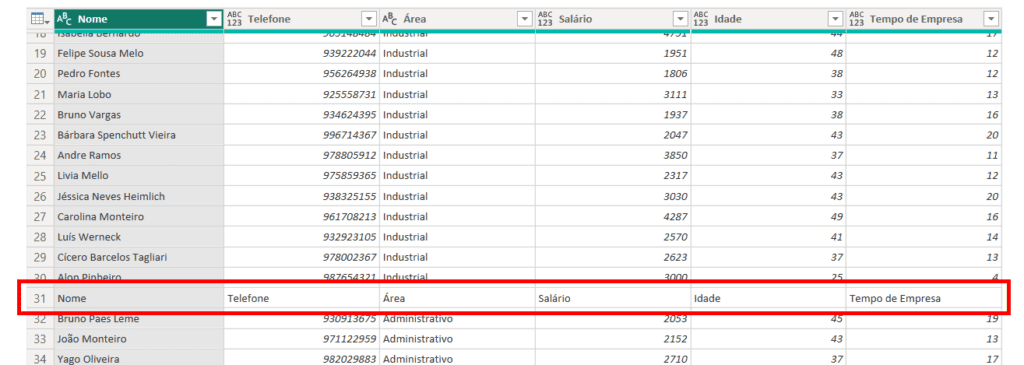Click the cell Pedro Fontes

(x=138, y=74)
